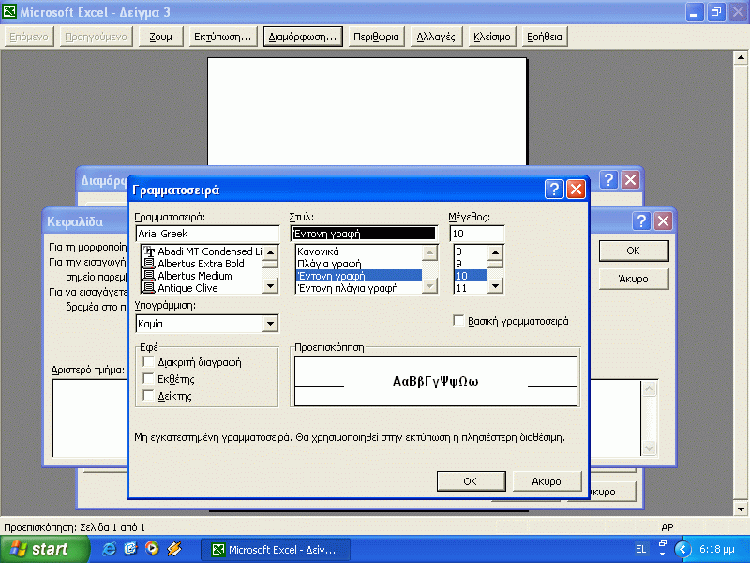This screenshot has width=750, height=563.
Task: Close the Γραμματοσειρά font dialog
Action: point(576,189)
